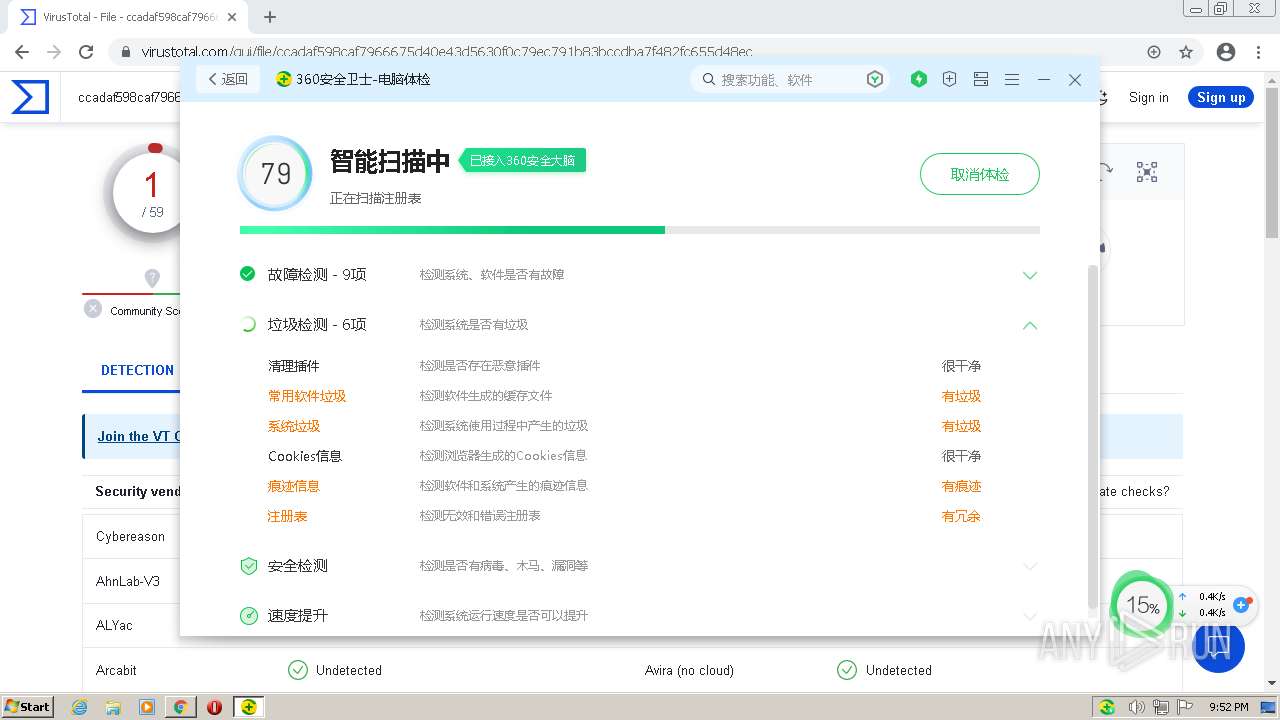The width and height of the screenshot is (1280, 720).
Task: Click the volume speaker icon in system tray
Action: point(1138,707)
